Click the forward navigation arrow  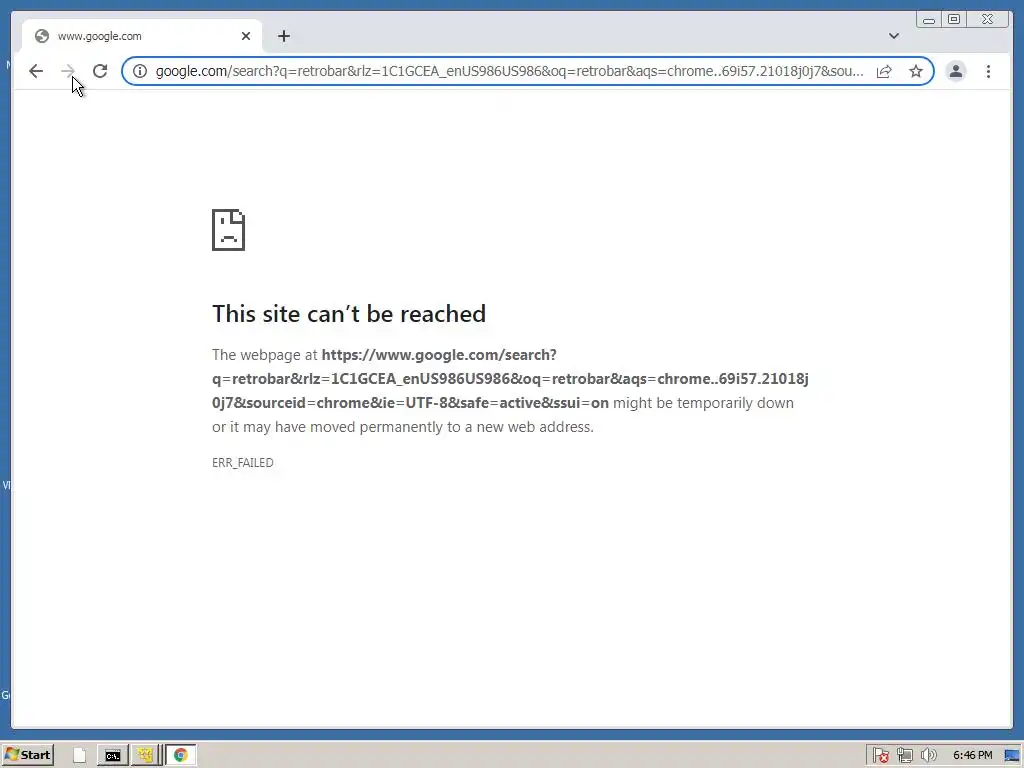[x=68, y=71]
